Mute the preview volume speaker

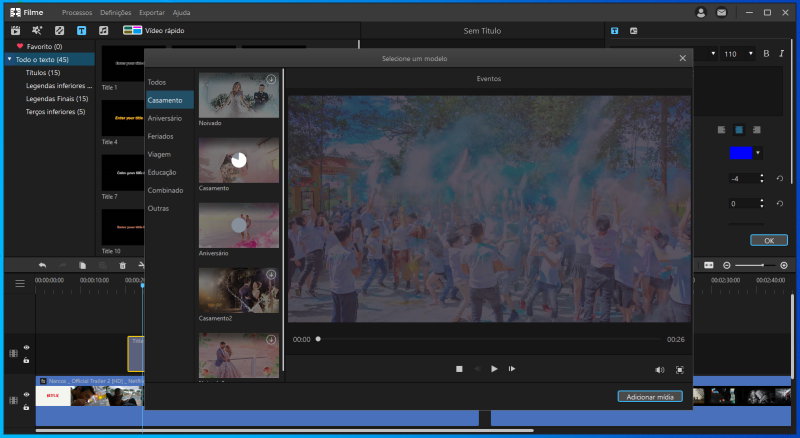click(x=660, y=370)
